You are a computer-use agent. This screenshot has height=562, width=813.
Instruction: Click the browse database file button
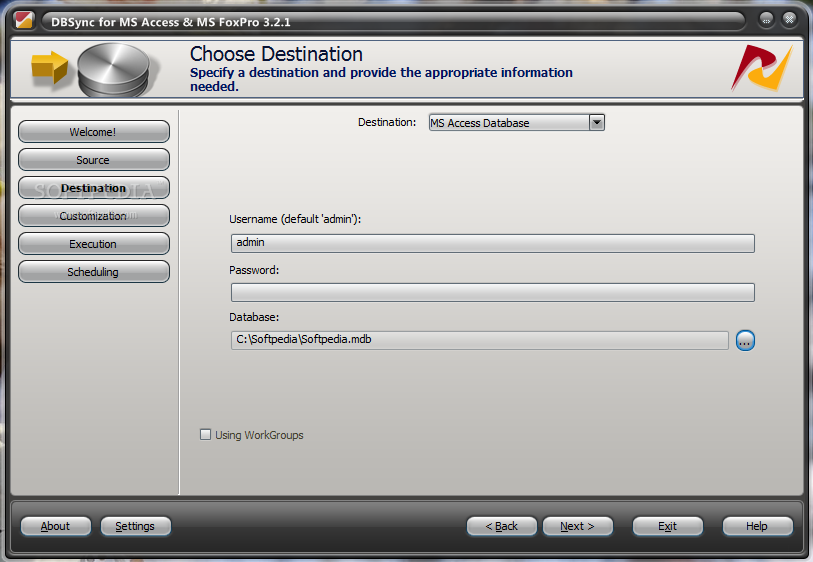pos(745,341)
